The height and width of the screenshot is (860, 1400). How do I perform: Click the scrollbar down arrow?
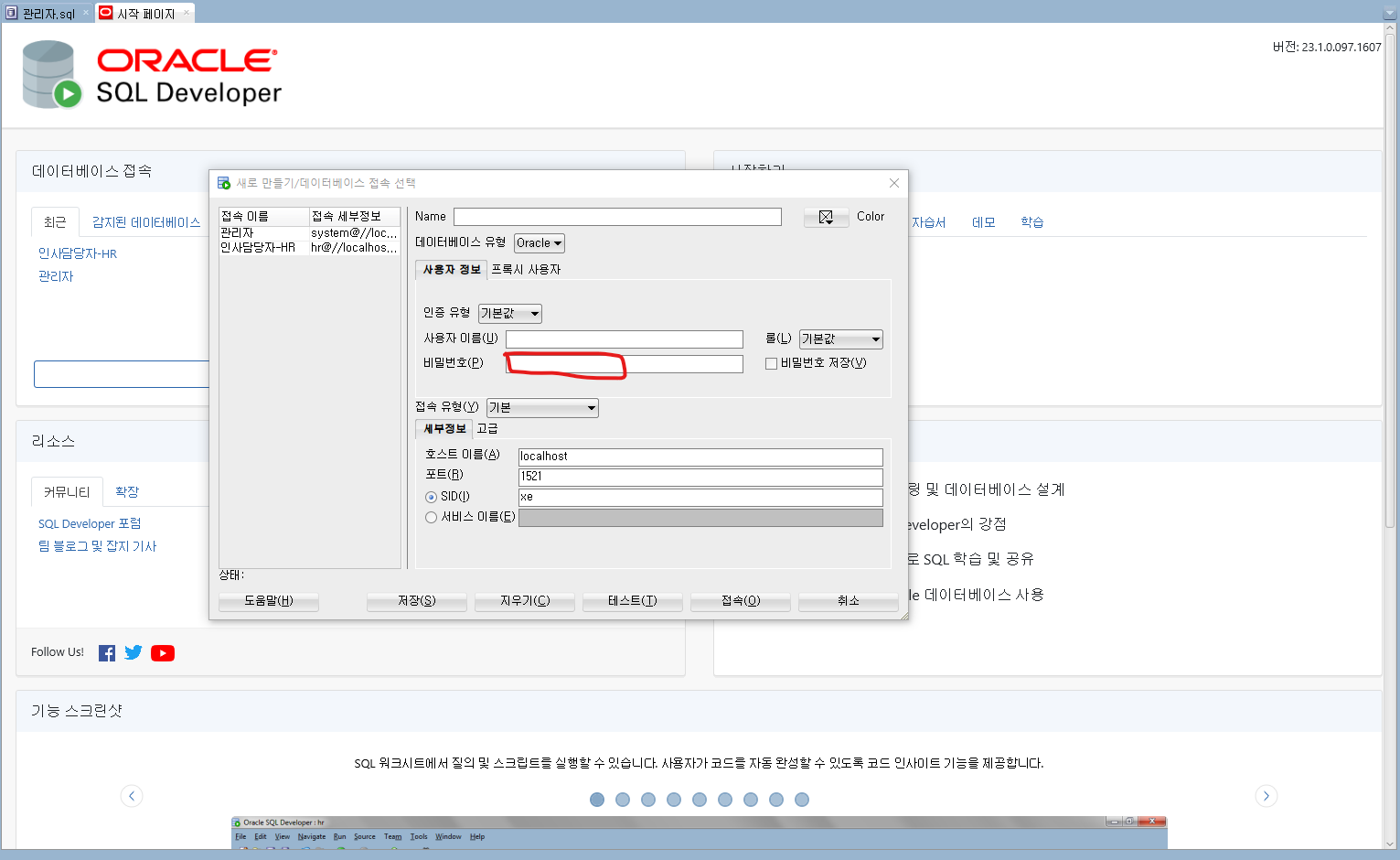(x=1391, y=844)
